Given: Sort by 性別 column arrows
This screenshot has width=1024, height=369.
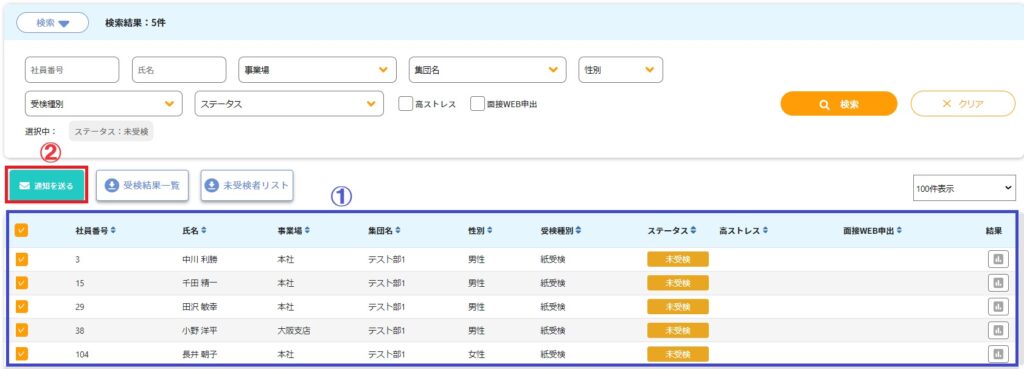Looking at the screenshot, I should click(x=490, y=231).
